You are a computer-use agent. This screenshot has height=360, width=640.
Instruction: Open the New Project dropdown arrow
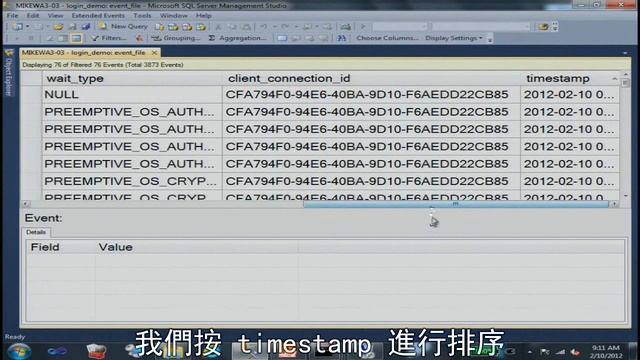click(27, 27)
